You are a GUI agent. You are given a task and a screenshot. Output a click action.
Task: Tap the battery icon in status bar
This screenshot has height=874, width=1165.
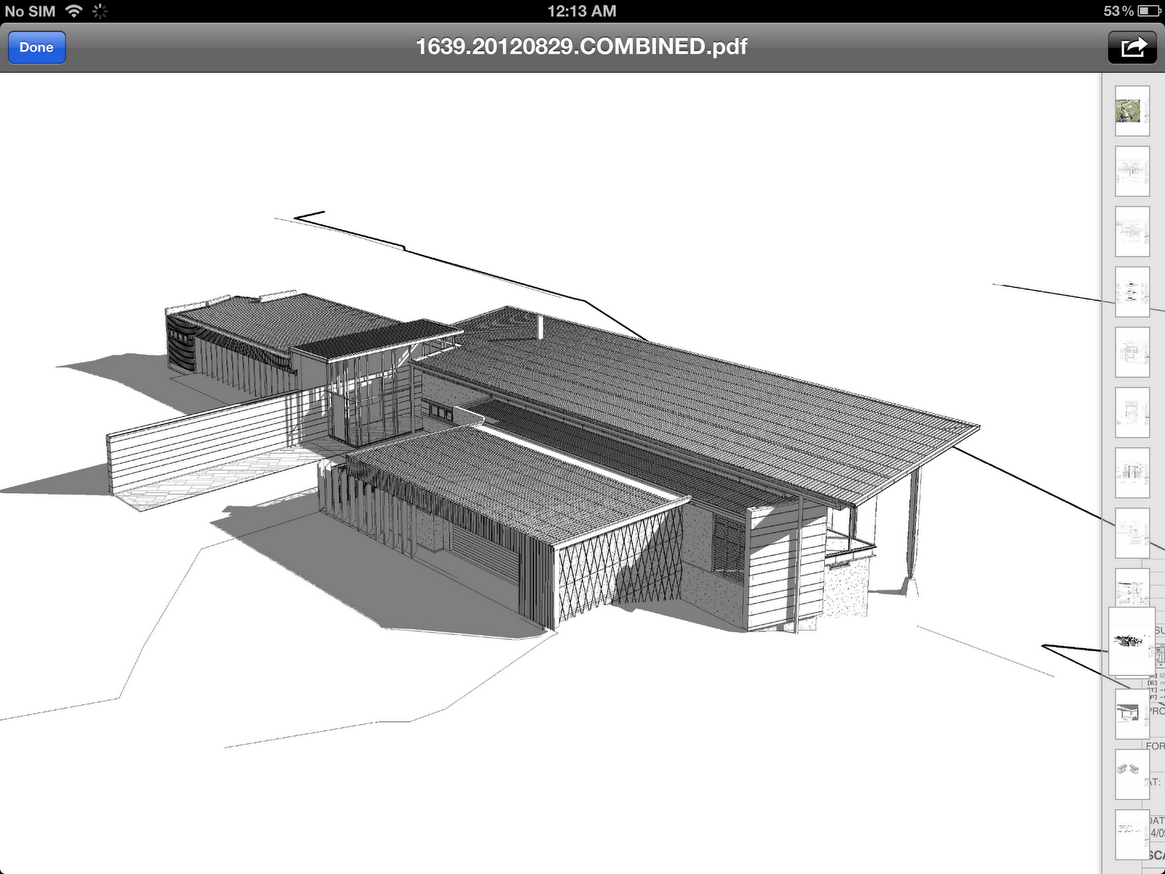tap(1148, 11)
